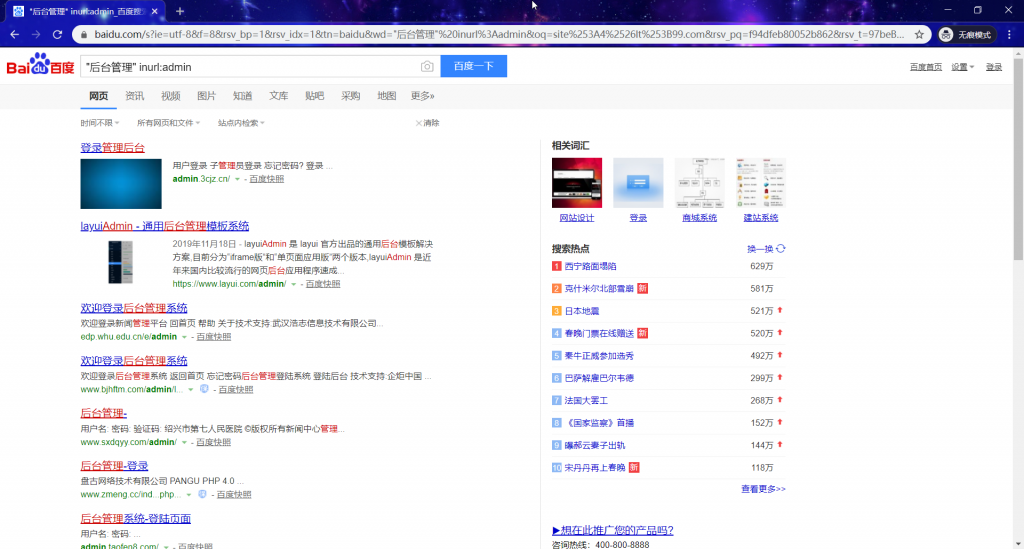Open 后台管理系统-登陆页面 result
This screenshot has height=549, width=1024.
[x=136, y=518]
